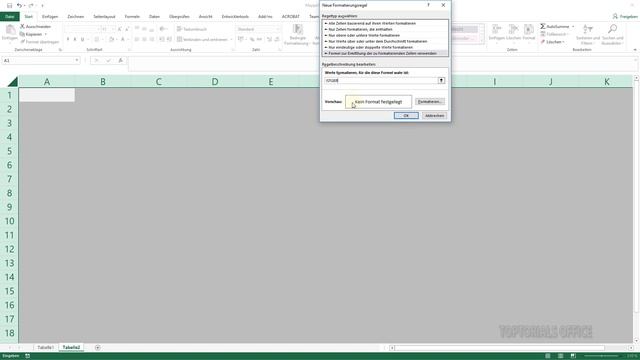Click the Zellen Format icon

point(529,29)
